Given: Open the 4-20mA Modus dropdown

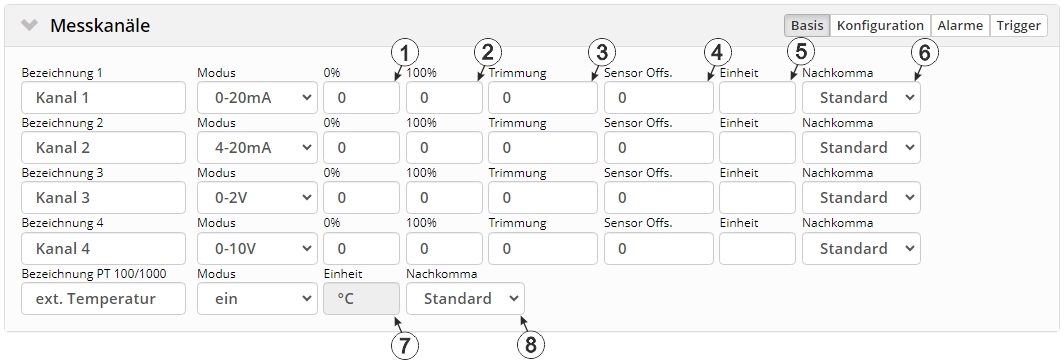Looking at the screenshot, I should point(257,148).
